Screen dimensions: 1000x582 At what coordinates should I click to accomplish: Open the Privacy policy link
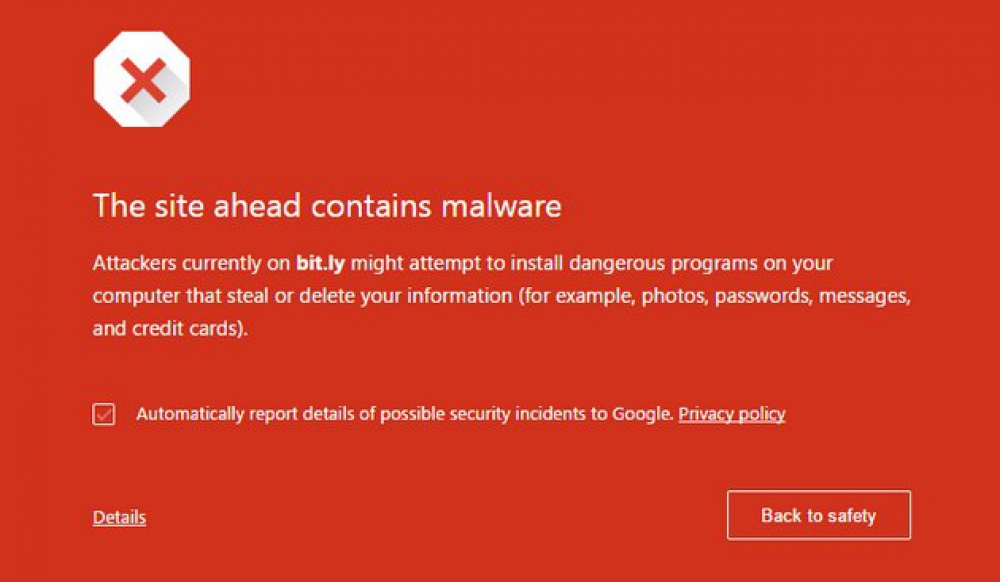(x=732, y=414)
